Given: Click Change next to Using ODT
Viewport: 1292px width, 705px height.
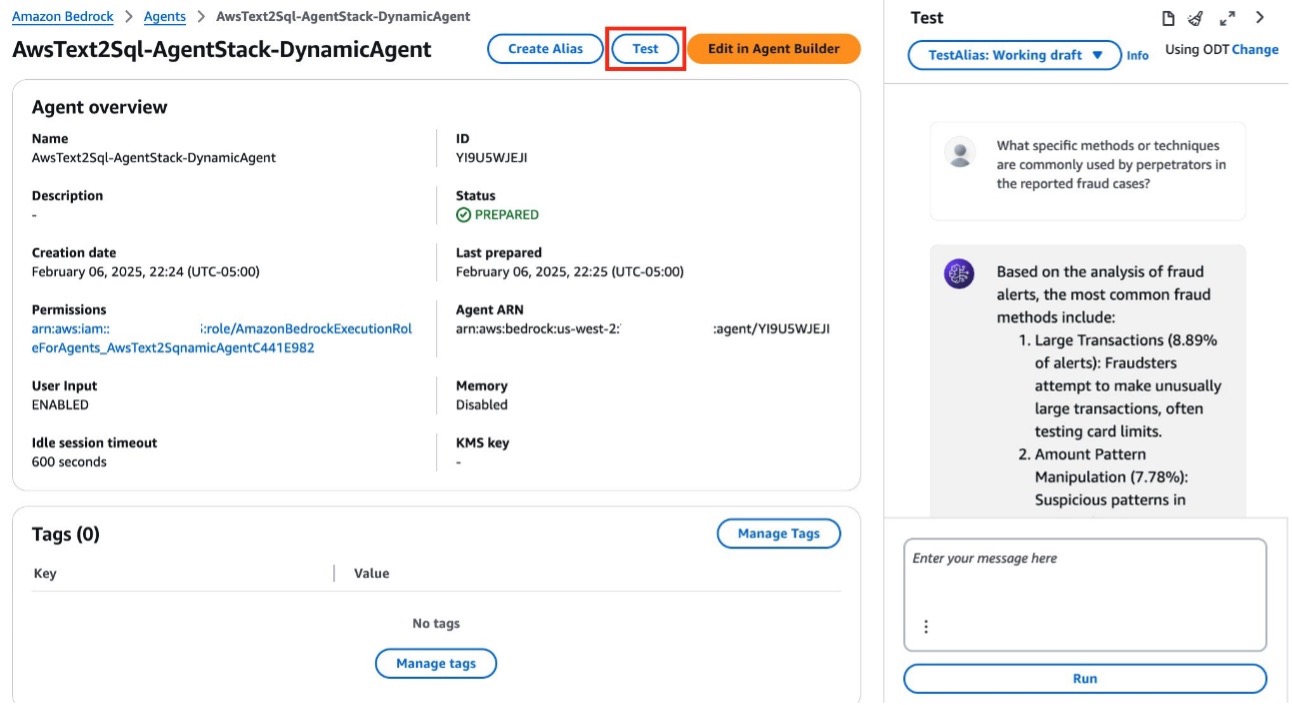Looking at the screenshot, I should (x=1255, y=49).
